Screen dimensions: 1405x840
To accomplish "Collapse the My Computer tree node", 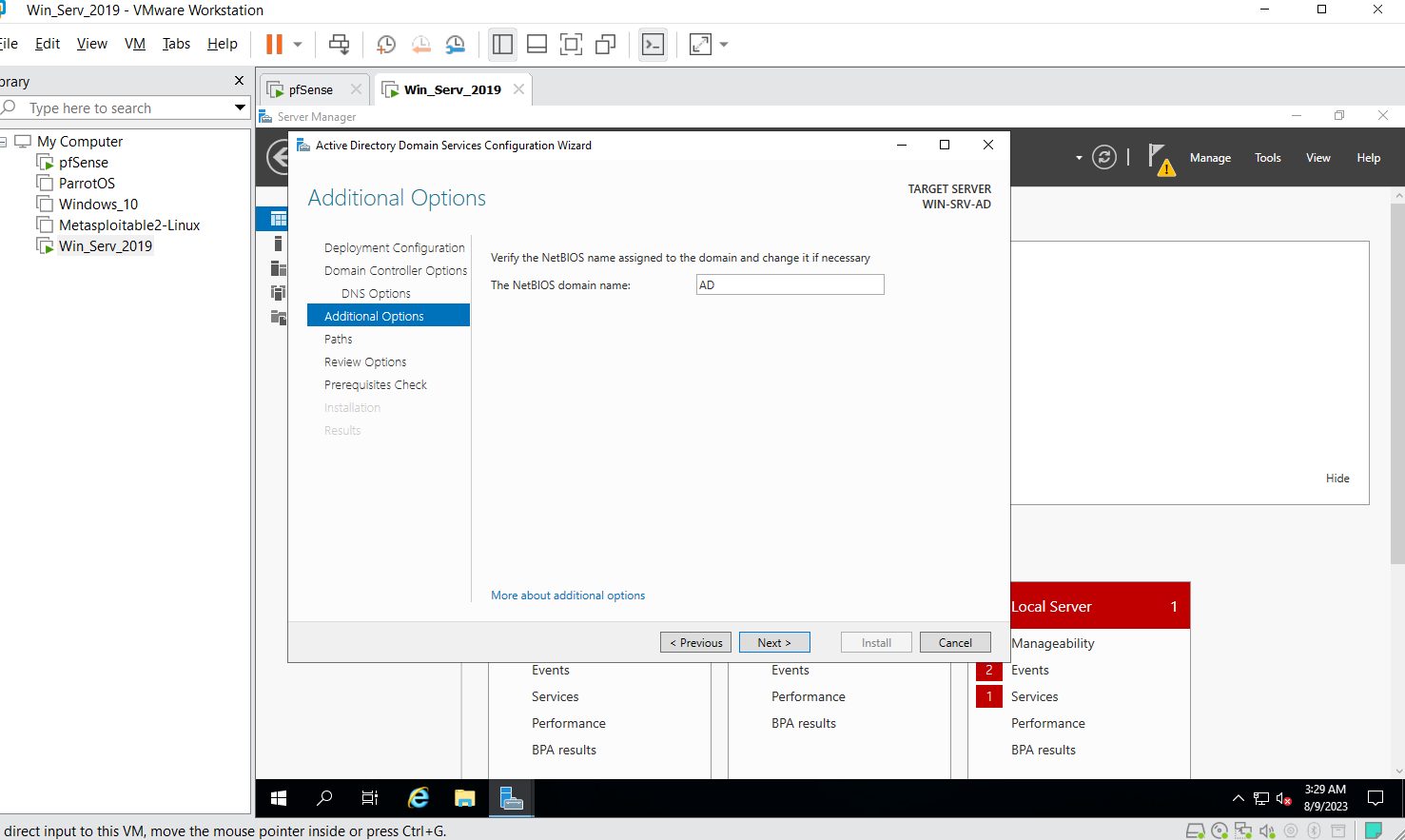I will pyautogui.click(x=3, y=142).
